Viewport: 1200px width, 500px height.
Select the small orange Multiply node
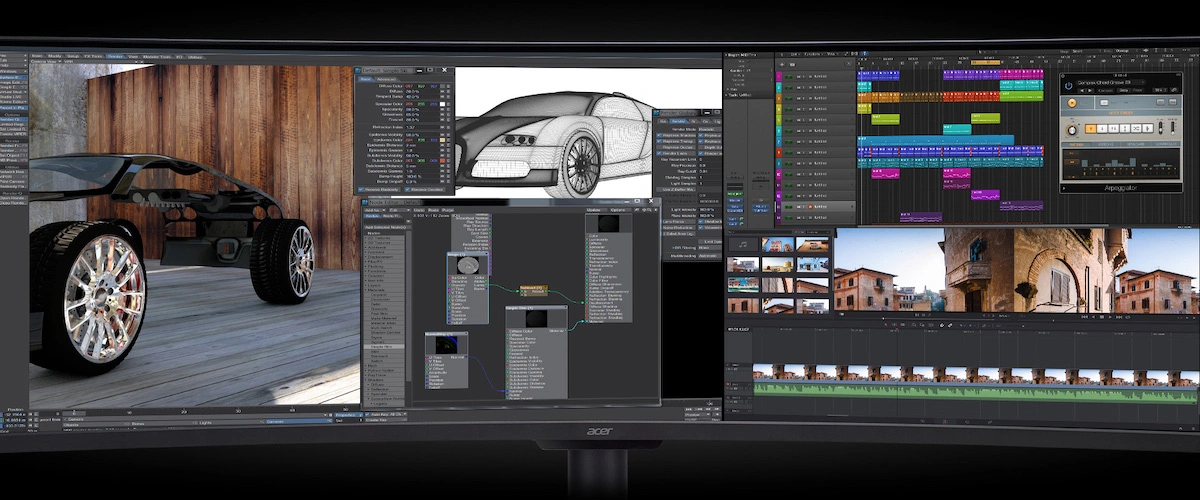pos(534,290)
